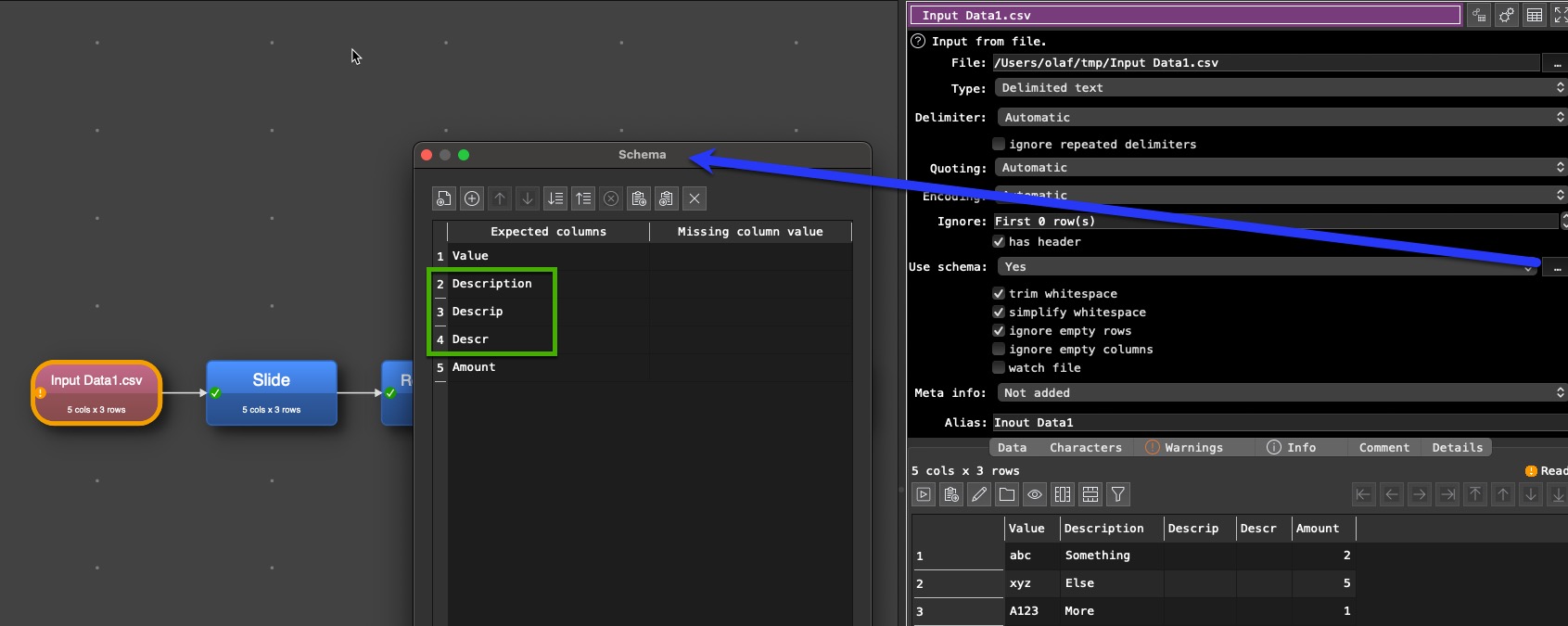Click the next row down arrow icon

(x=1531, y=495)
